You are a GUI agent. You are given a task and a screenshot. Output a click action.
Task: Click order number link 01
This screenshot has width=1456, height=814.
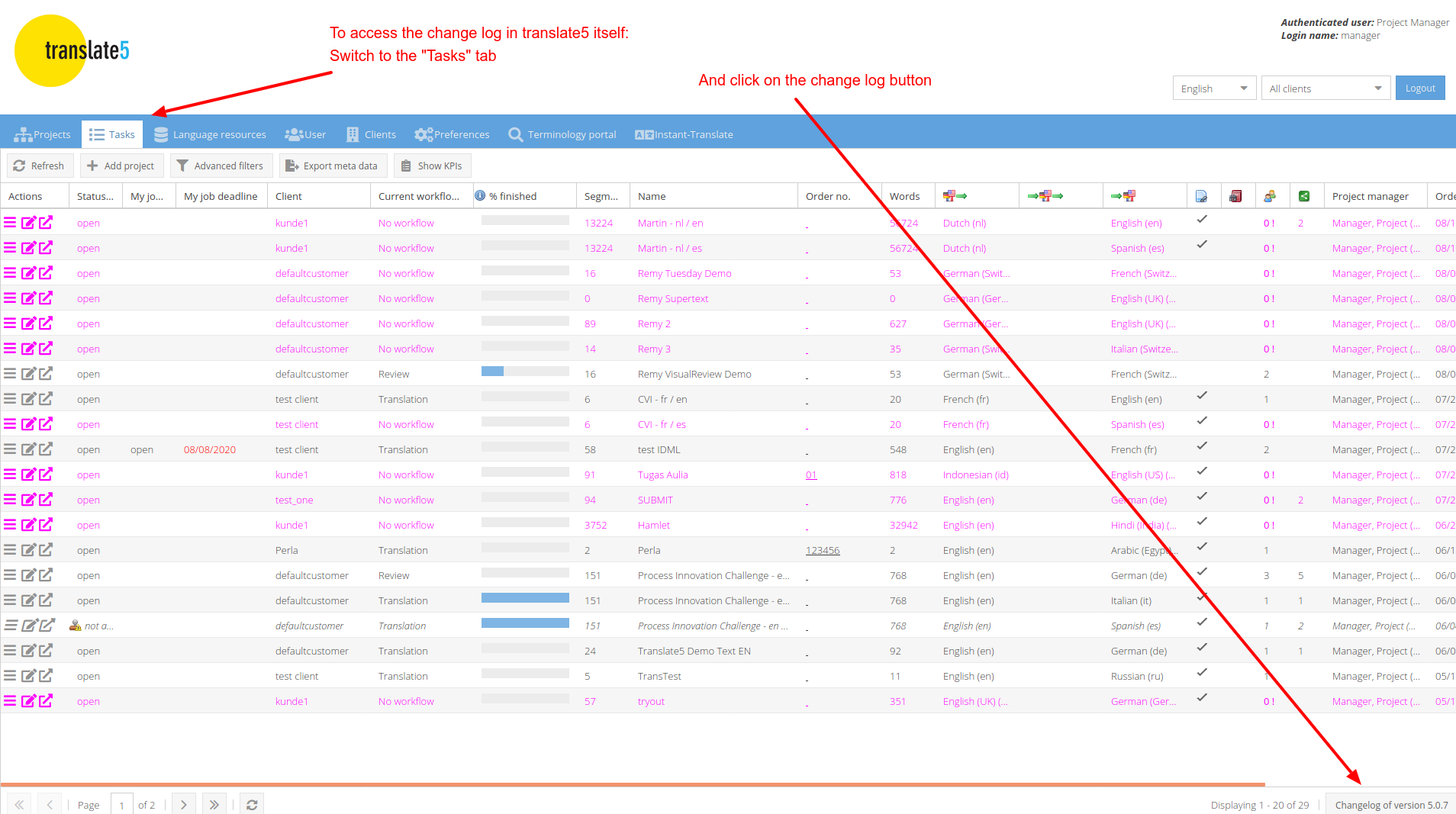tap(811, 475)
